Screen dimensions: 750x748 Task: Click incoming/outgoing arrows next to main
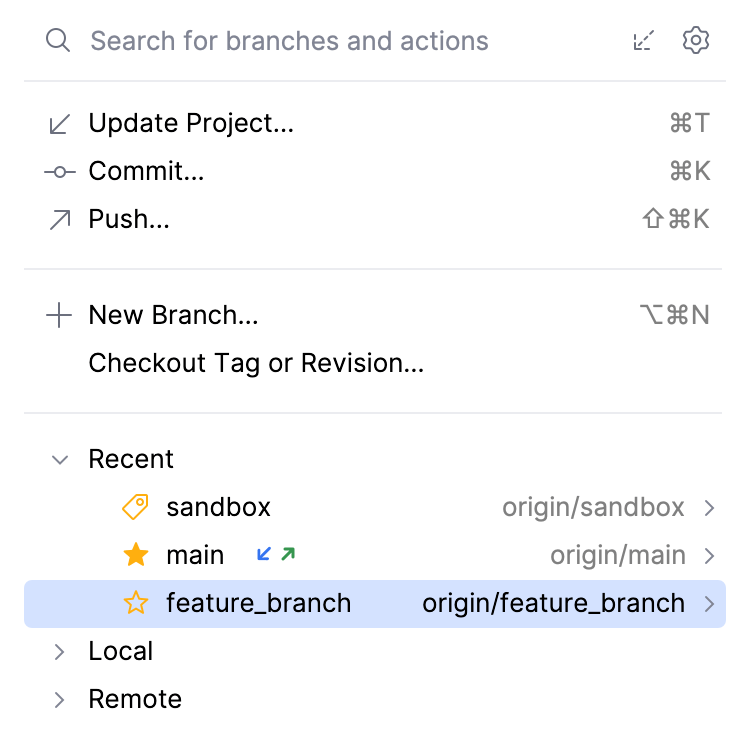[x=276, y=554]
